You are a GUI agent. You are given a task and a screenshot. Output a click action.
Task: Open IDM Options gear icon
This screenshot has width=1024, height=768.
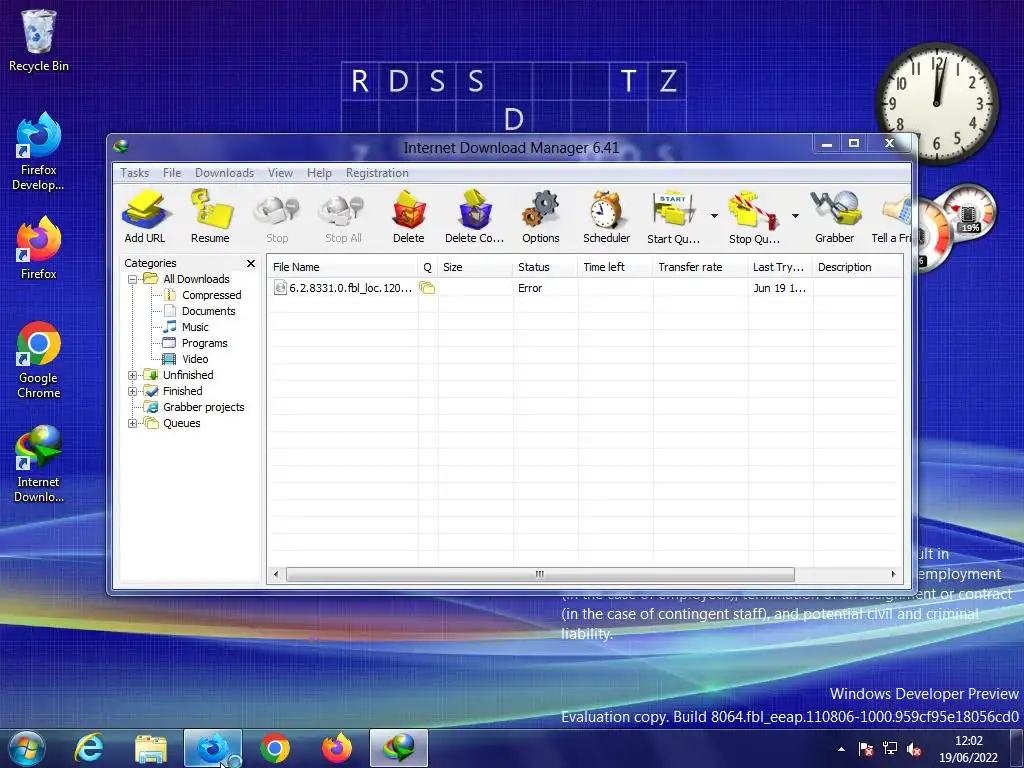click(541, 216)
